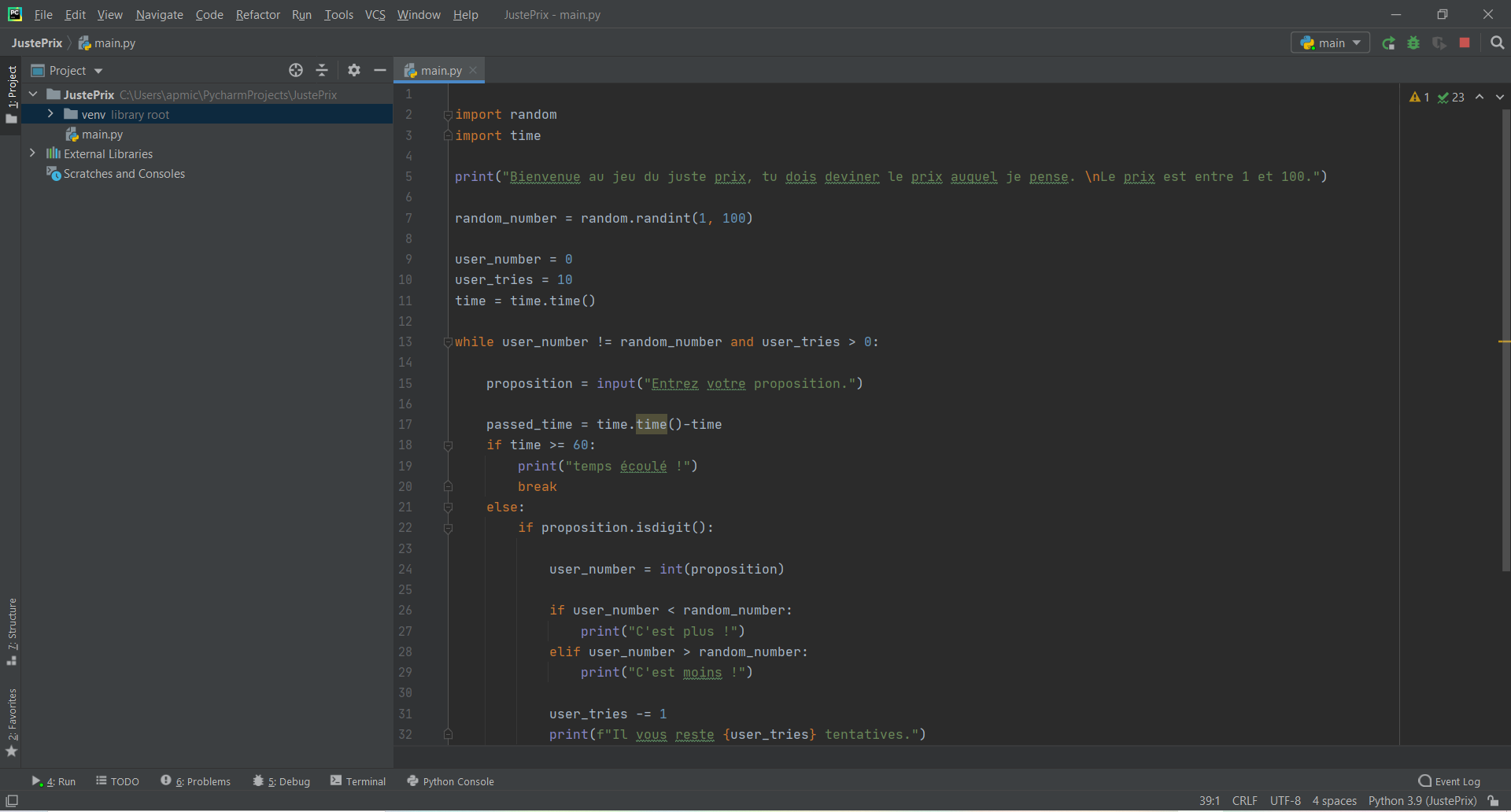Expand the venv library root folder
This screenshot has height=812, width=1511.
coord(50,114)
